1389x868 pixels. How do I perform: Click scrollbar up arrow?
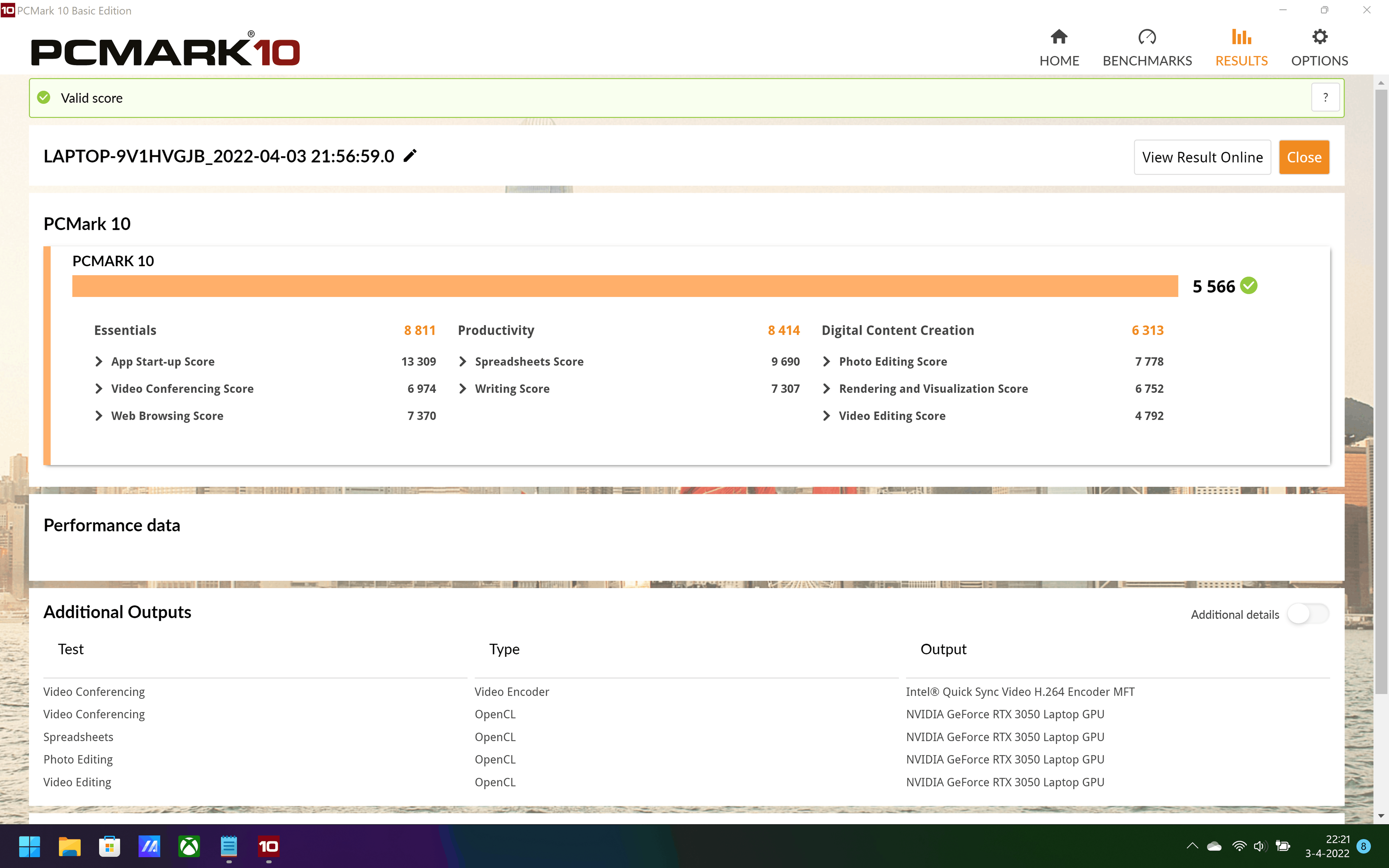point(1381,83)
